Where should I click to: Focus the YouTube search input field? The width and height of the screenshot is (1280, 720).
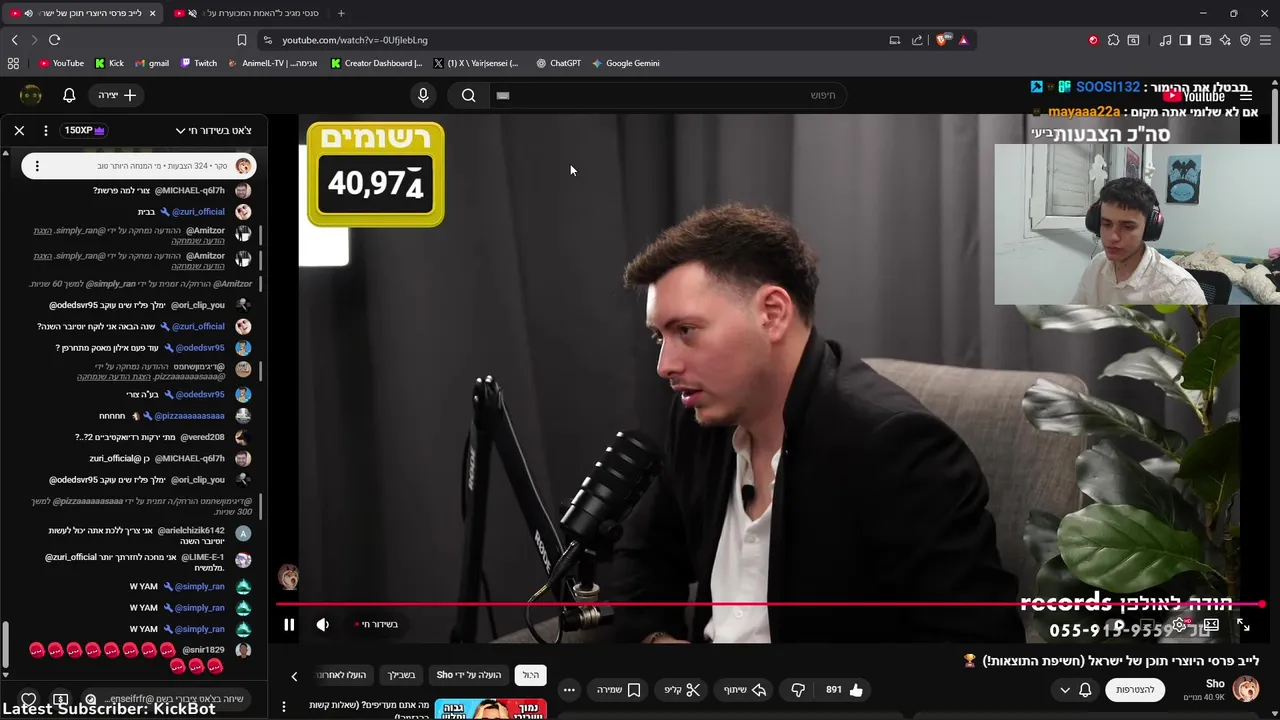click(666, 95)
